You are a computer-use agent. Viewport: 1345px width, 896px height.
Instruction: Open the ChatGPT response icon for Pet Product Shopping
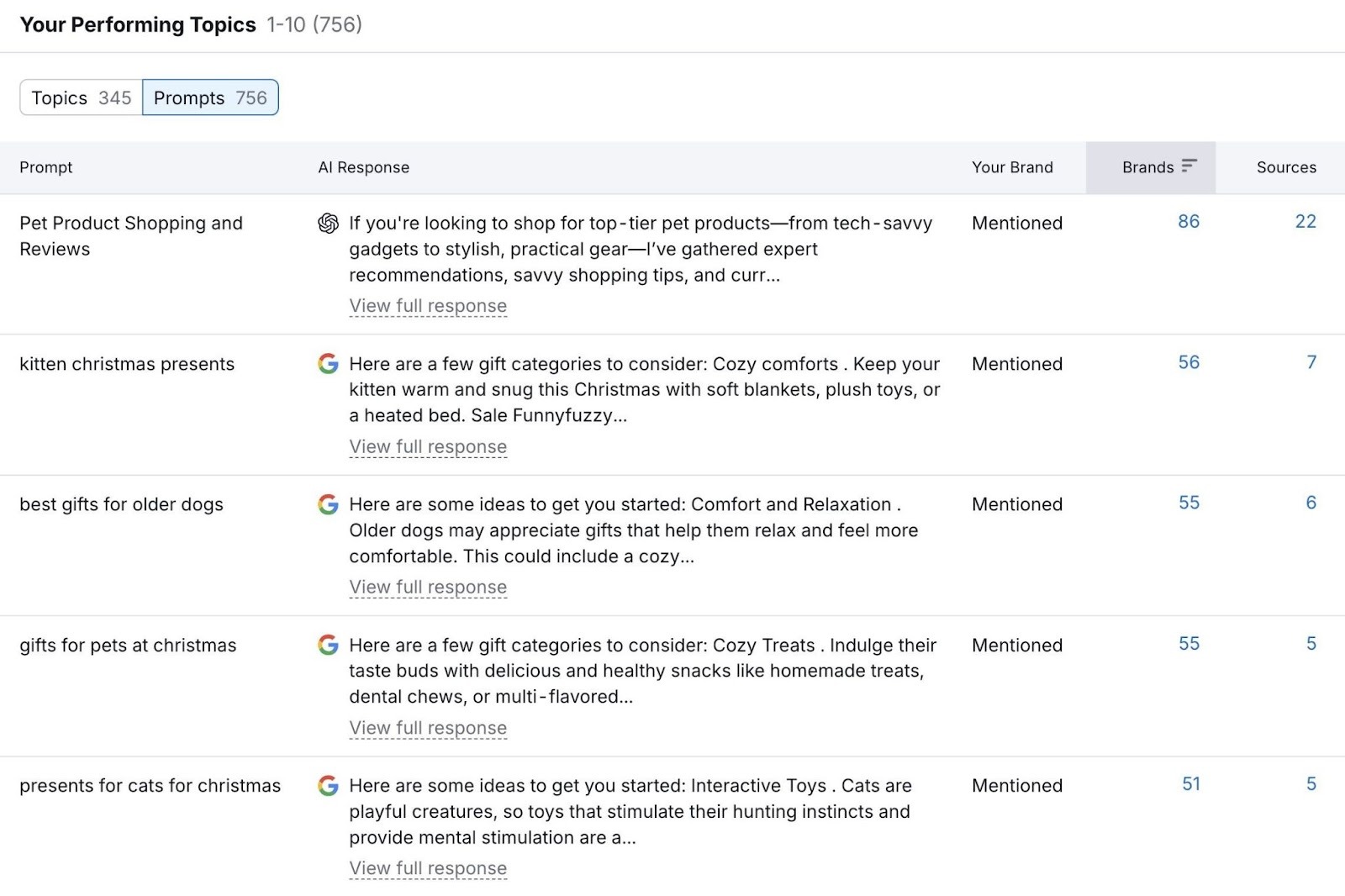[330, 223]
